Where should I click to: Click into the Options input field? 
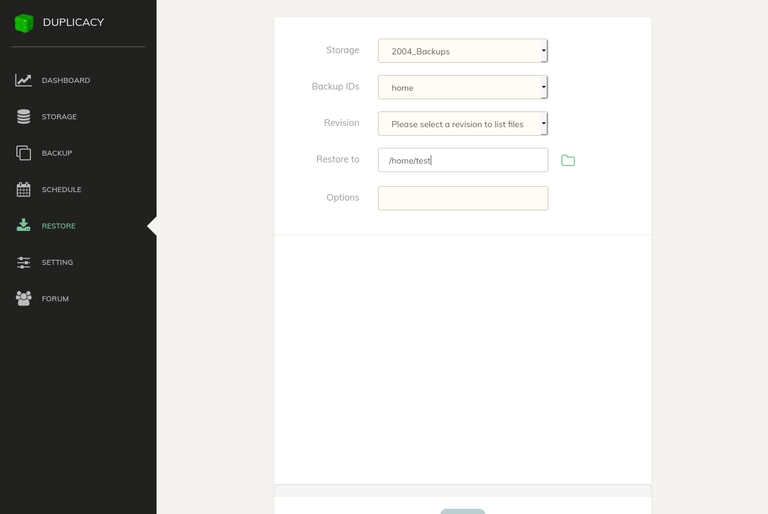[463, 198]
